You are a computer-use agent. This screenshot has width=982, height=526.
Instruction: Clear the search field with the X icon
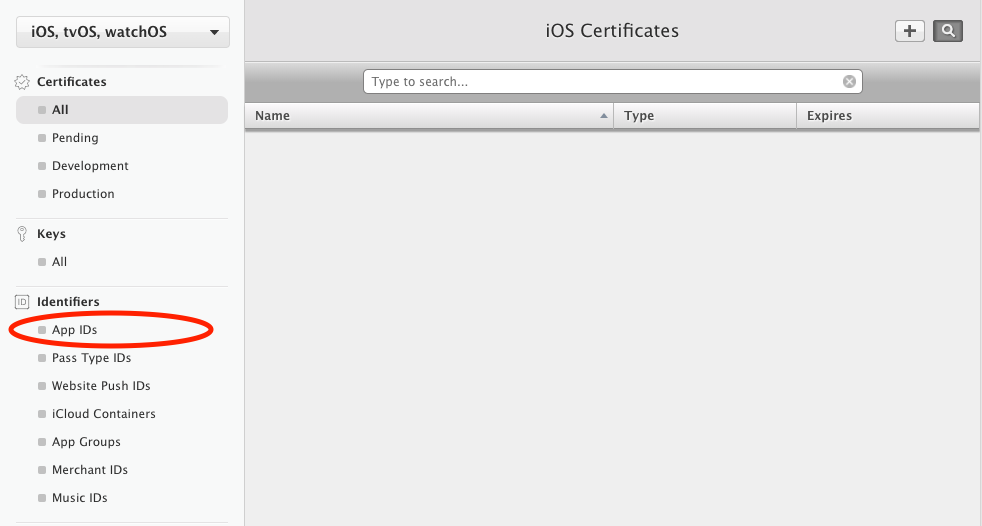(849, 81)
